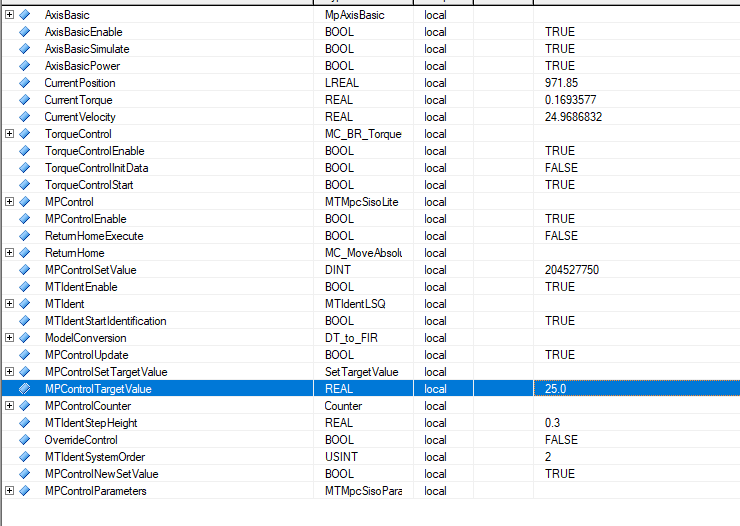Click the USINT type of MTIdentSystemOrder
Image resolution: width=740 pixels, height=526 pixels.
341,457
